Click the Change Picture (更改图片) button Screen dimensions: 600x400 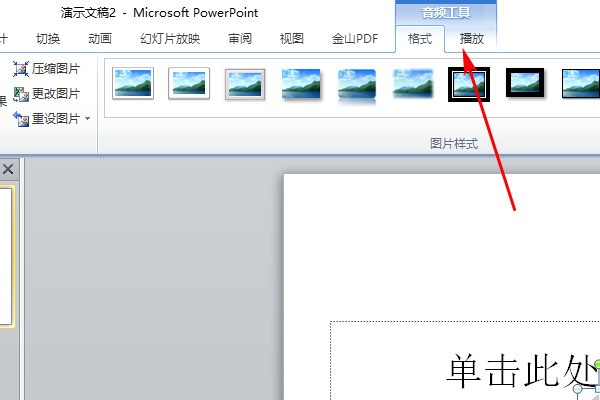click(x=46, y=94)
